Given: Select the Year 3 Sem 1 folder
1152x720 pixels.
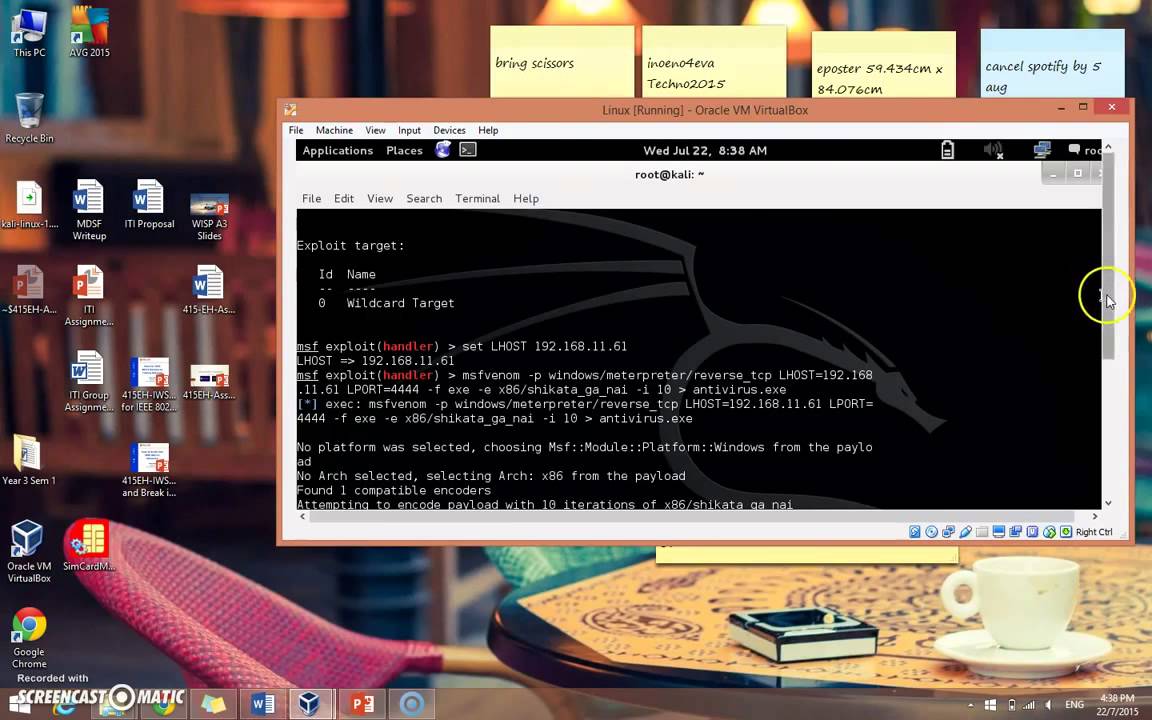Looking at the screenshot, I should 28,460.
